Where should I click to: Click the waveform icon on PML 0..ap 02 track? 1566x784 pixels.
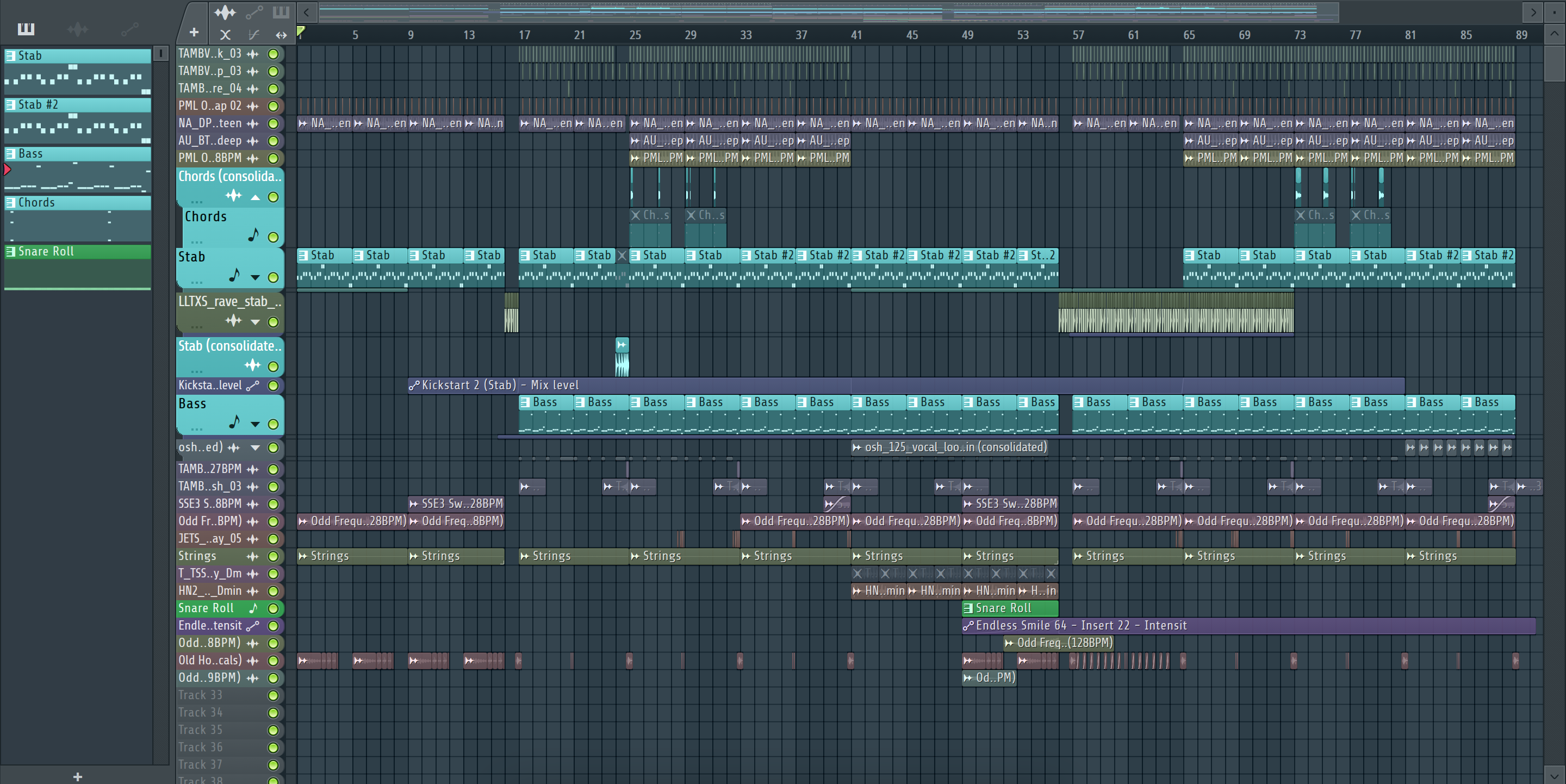pos(253,107)
